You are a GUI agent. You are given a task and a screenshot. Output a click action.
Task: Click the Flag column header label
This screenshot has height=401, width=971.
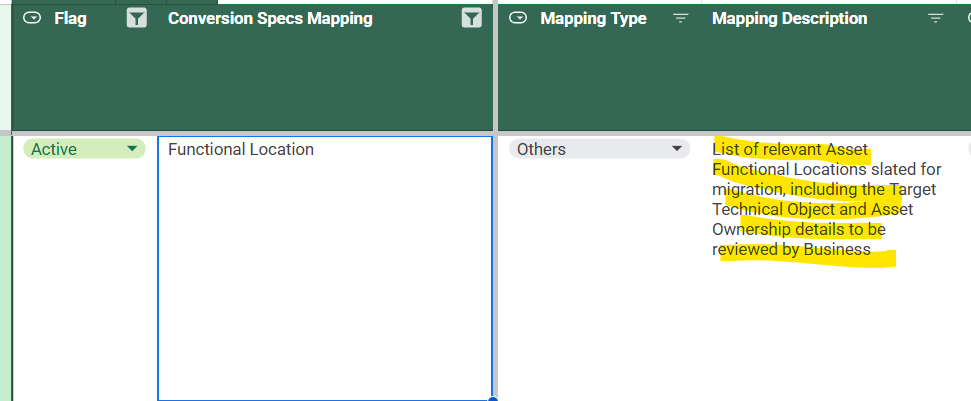click(70, 19)
